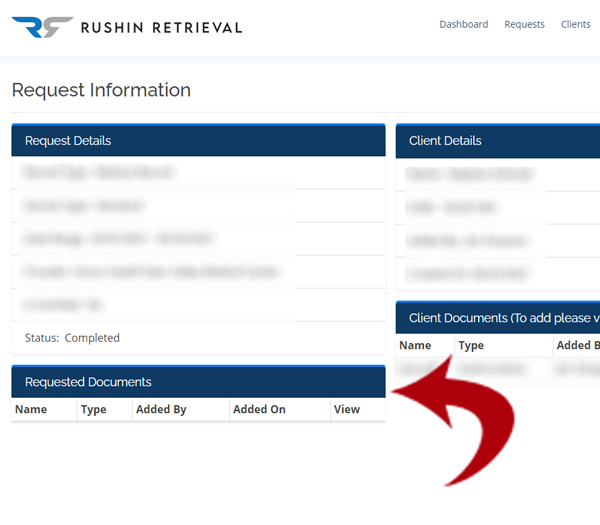600x525 pixels.
Task: Click the Status: Completed row
Action: coord(72,338)
